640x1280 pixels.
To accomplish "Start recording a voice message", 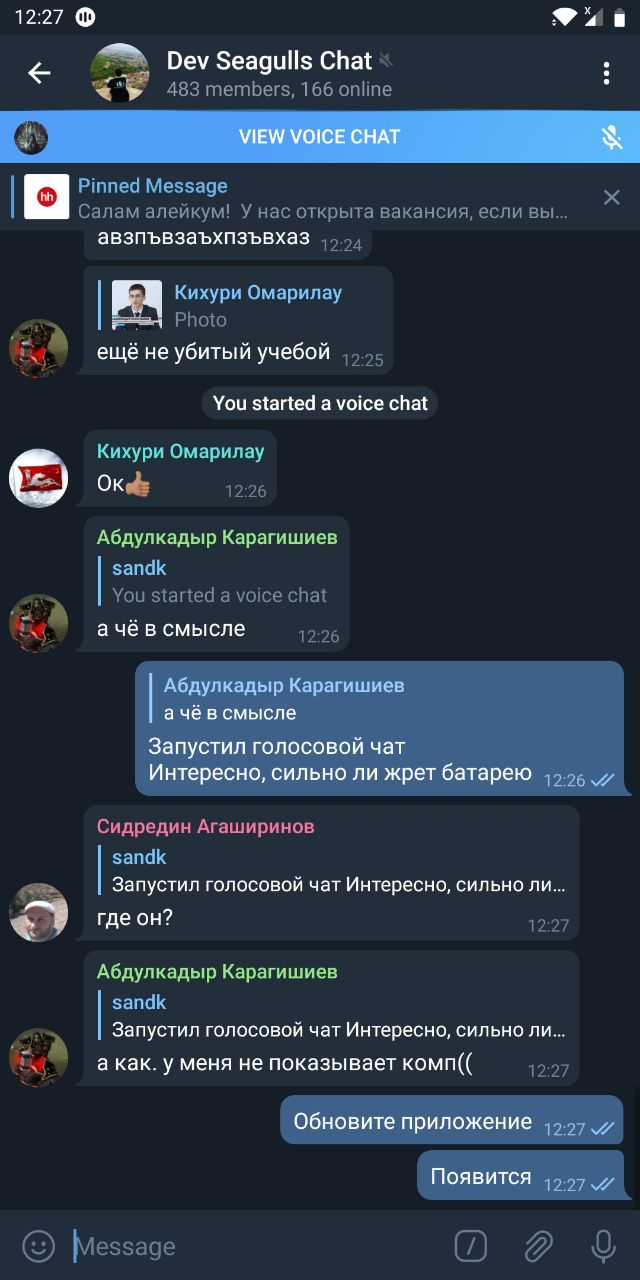I will click(603, 1246).
